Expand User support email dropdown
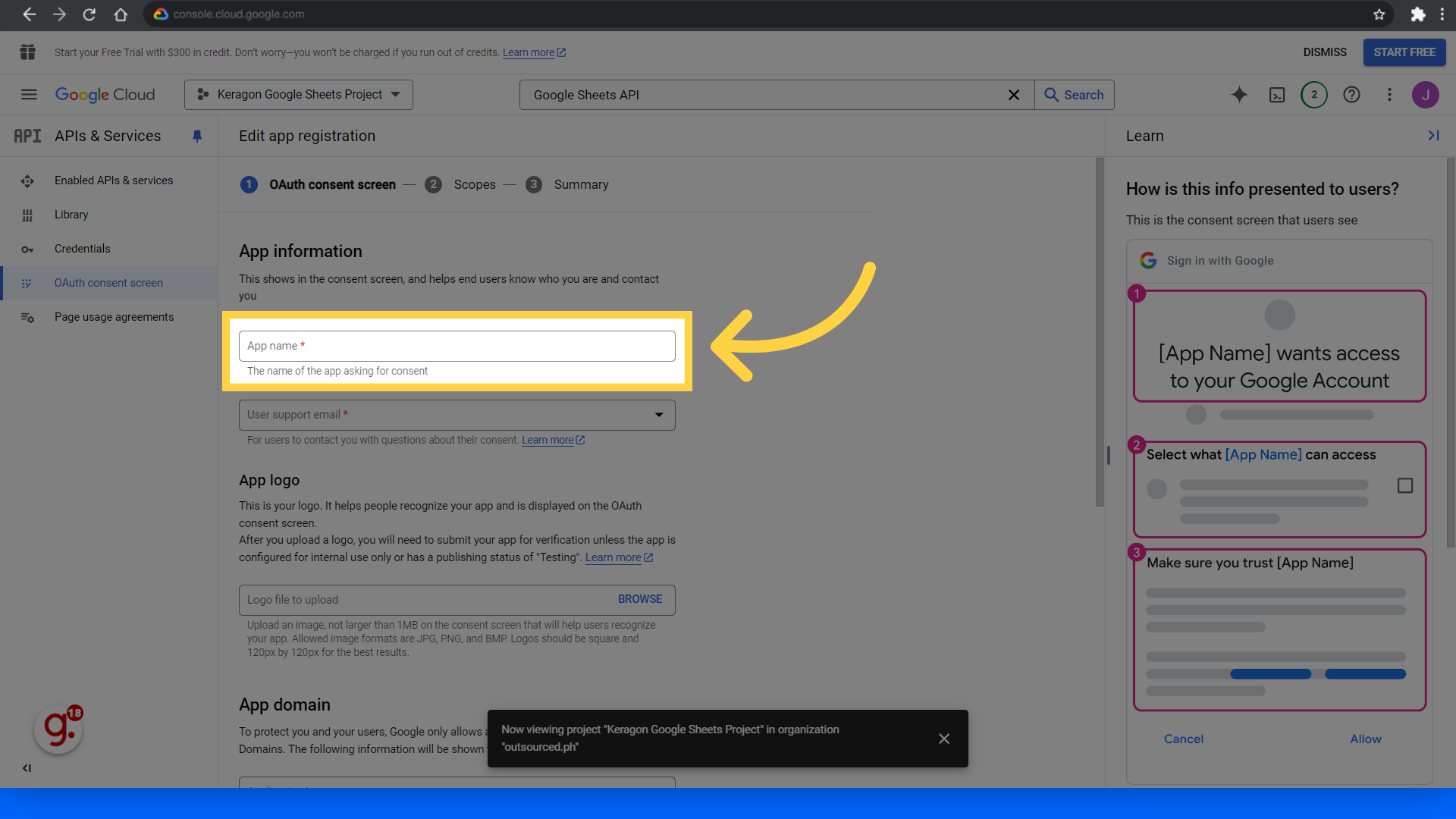This screenshot has width=1456, height=819. pos(457,415)
